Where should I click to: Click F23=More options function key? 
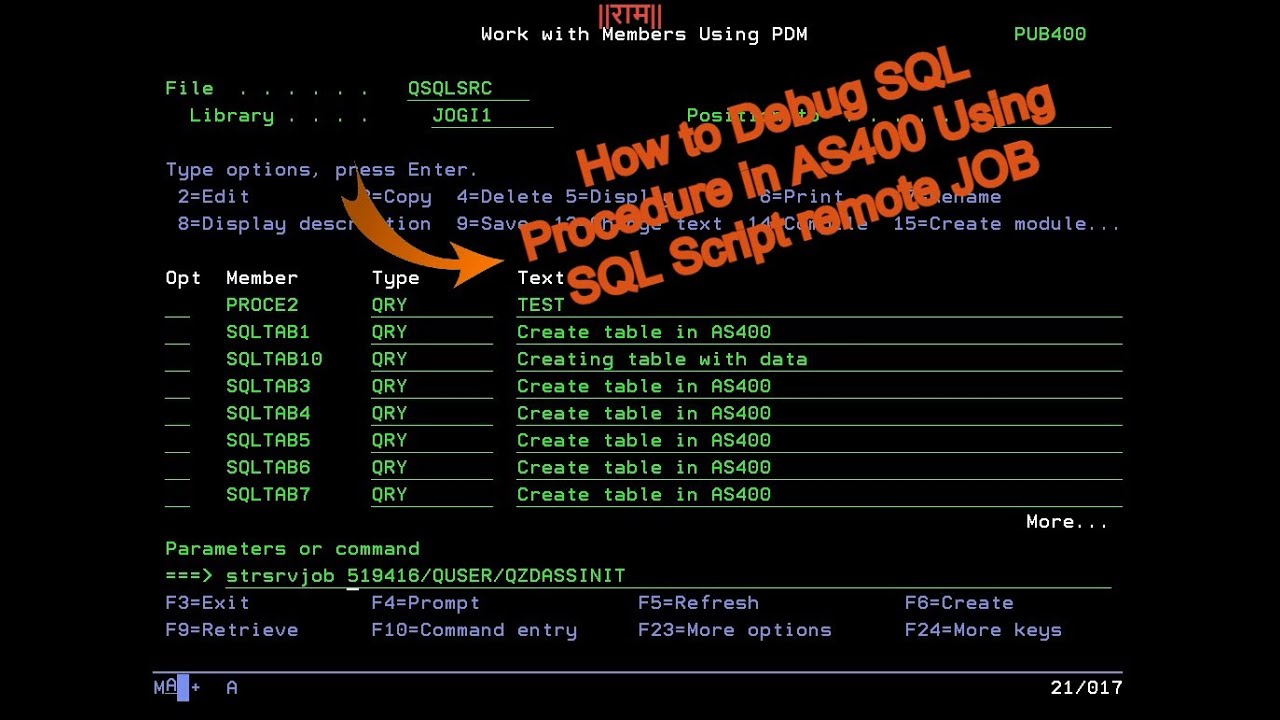tap(734, 630)
